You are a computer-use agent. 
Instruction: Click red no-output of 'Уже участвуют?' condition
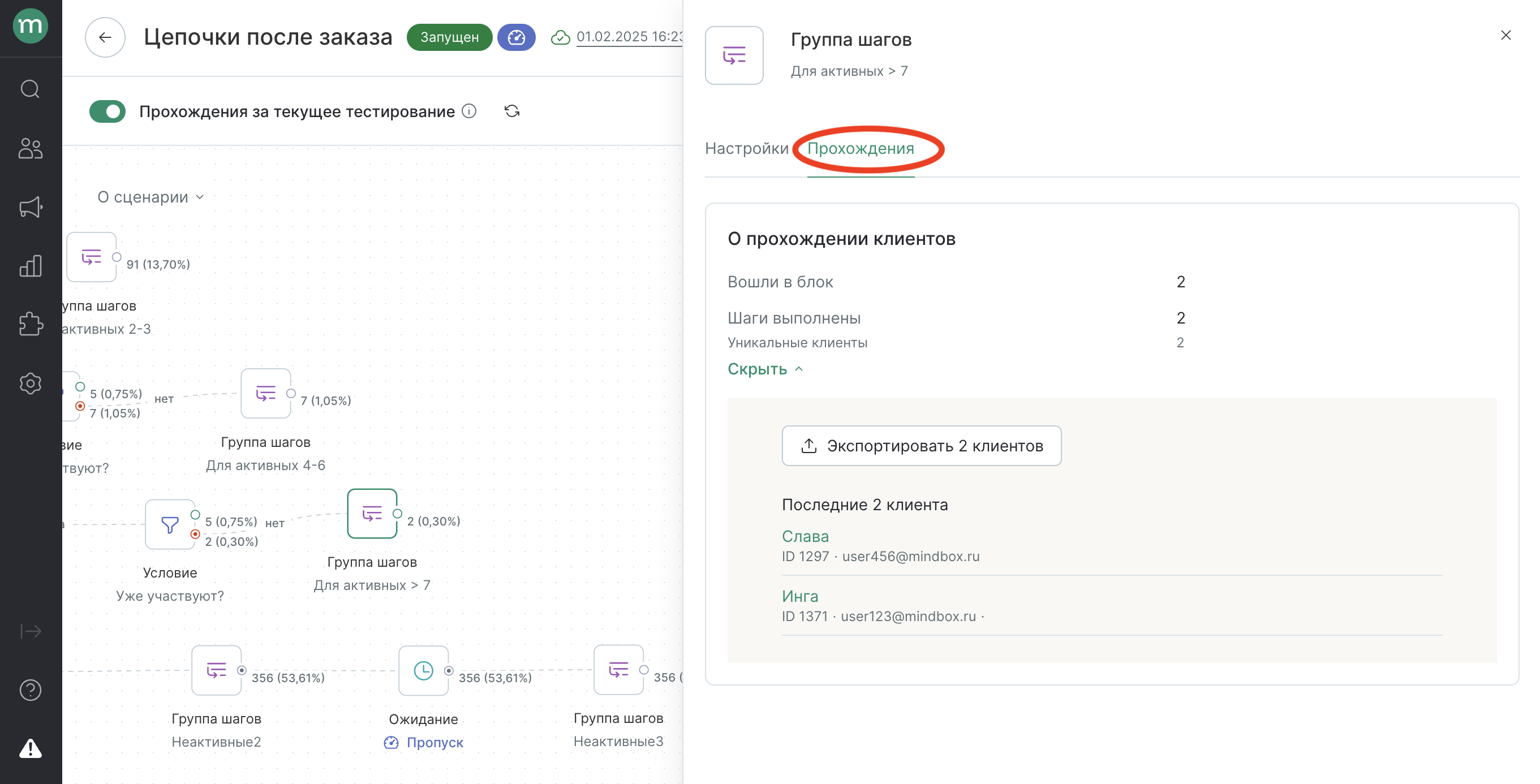[x=195, y=534]
